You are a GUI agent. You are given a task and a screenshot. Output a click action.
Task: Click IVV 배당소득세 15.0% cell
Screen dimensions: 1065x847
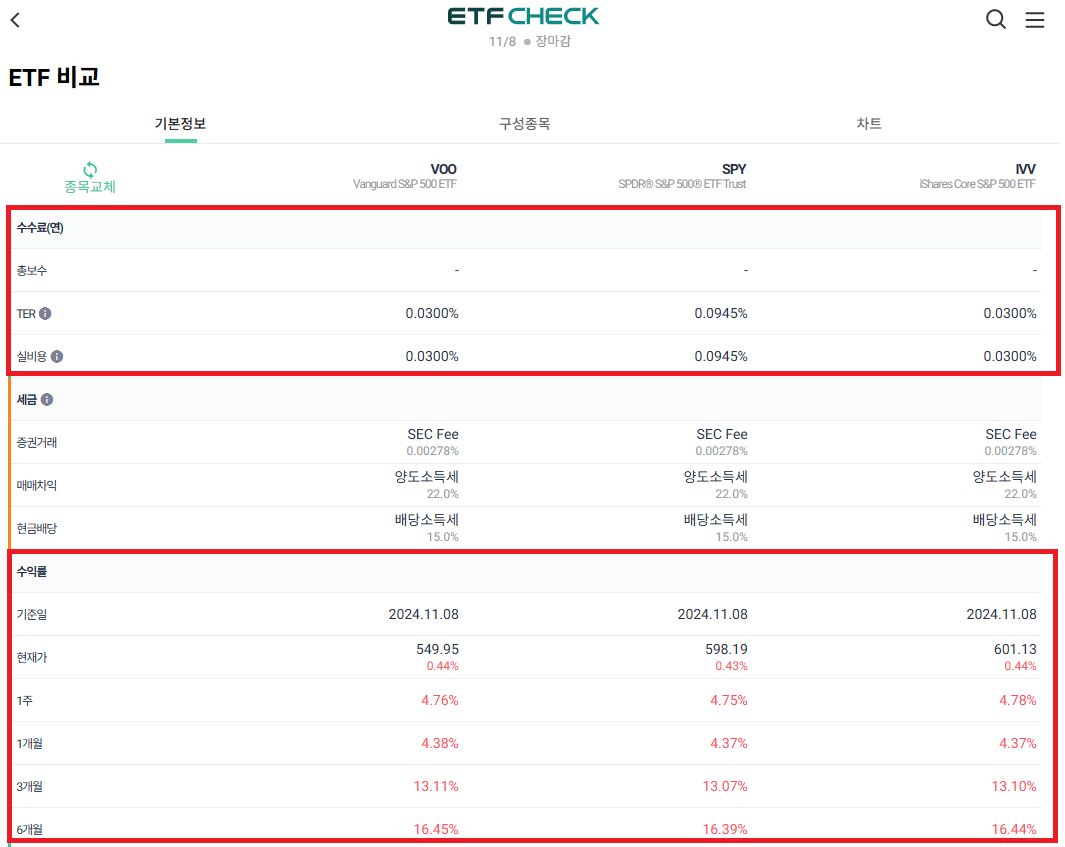coord(1005,527)
